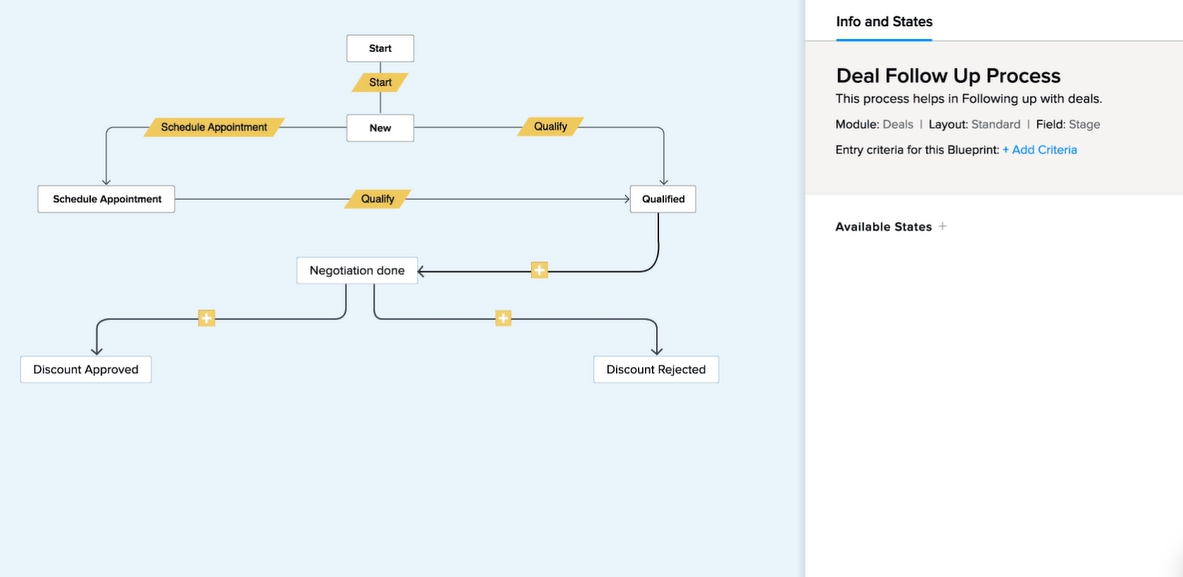Click the Available States heading
The width and height of the screenshot is (1183, 577).
tap(883, 227)
